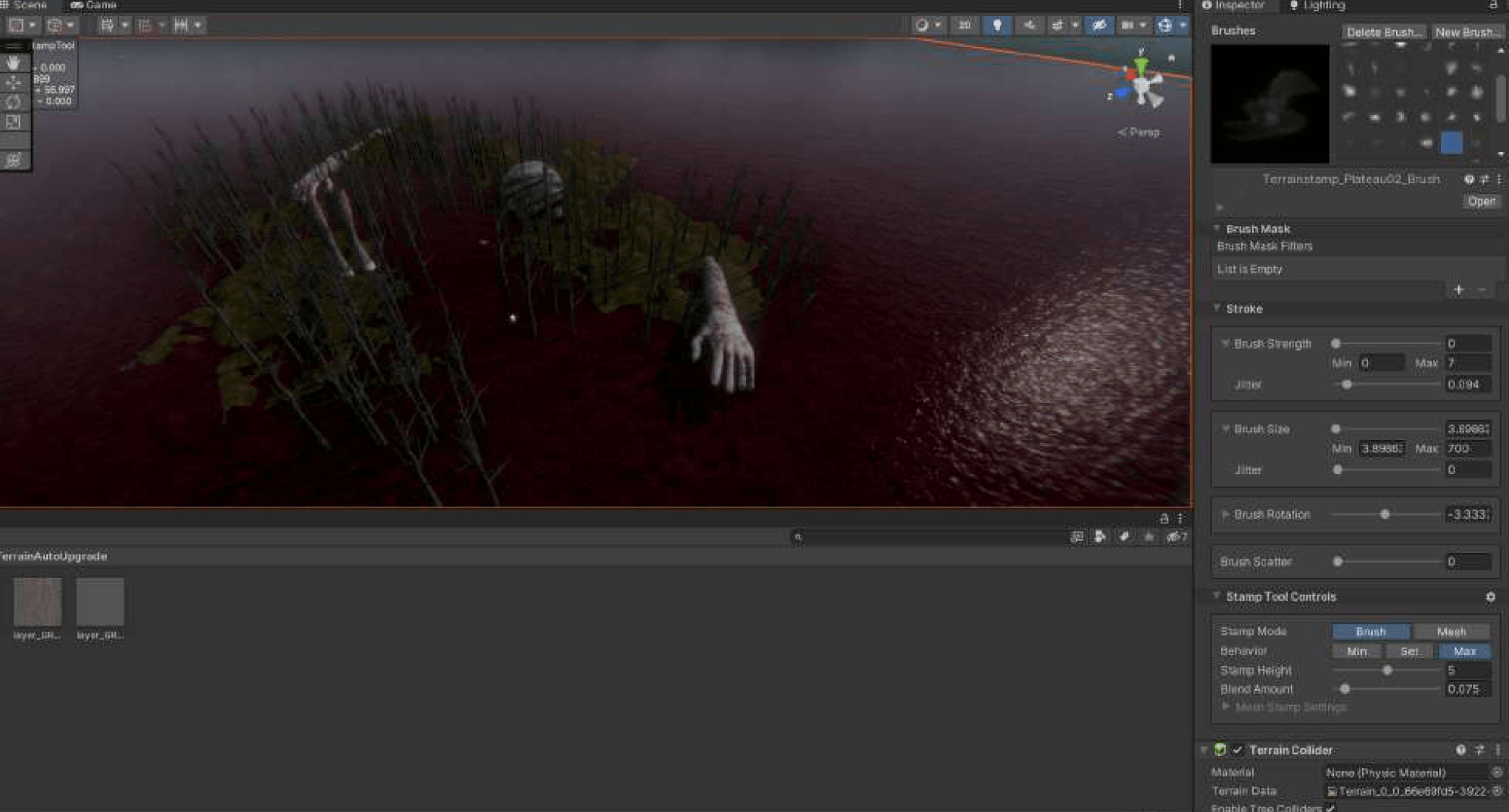This screenshot has width=1509, height=812.
Task: Select the terrain custom tool icon
Action: (x=14, y=160)
